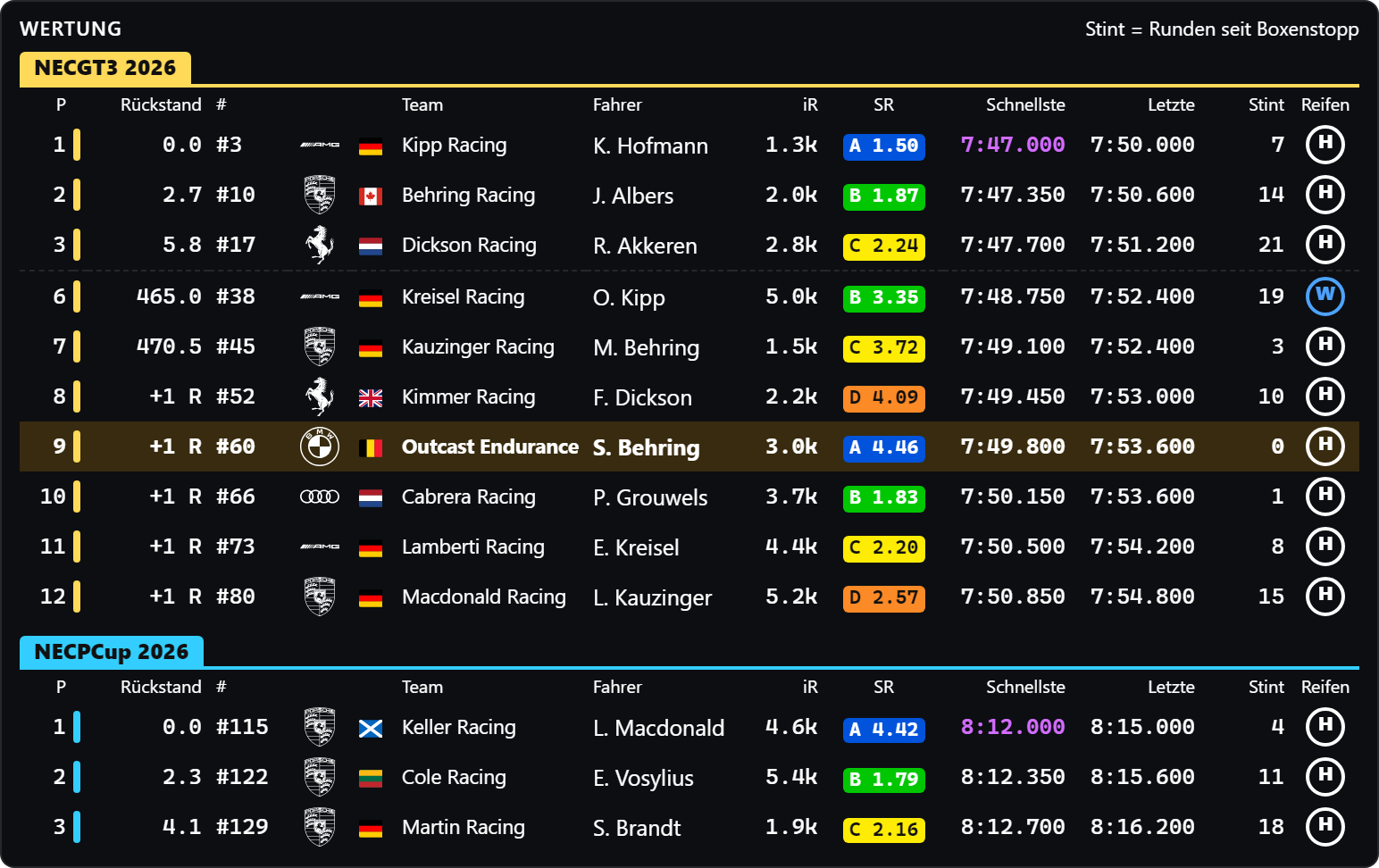Image resolution: width=1379 pixels, height=868 pixels.
Task: Click the Lithuanian flag for Cole Racing
Action: pyautogui.click(x=371, y=778)
